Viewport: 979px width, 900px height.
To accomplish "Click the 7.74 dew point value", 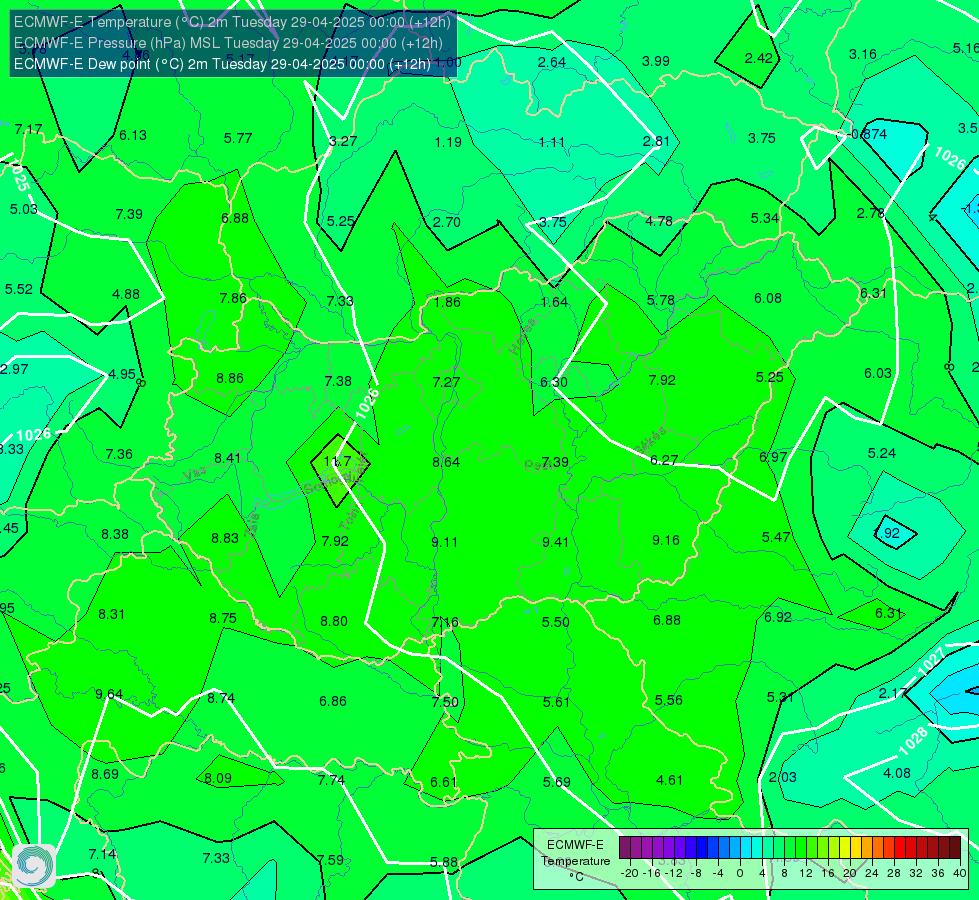I will pos(331,780).
